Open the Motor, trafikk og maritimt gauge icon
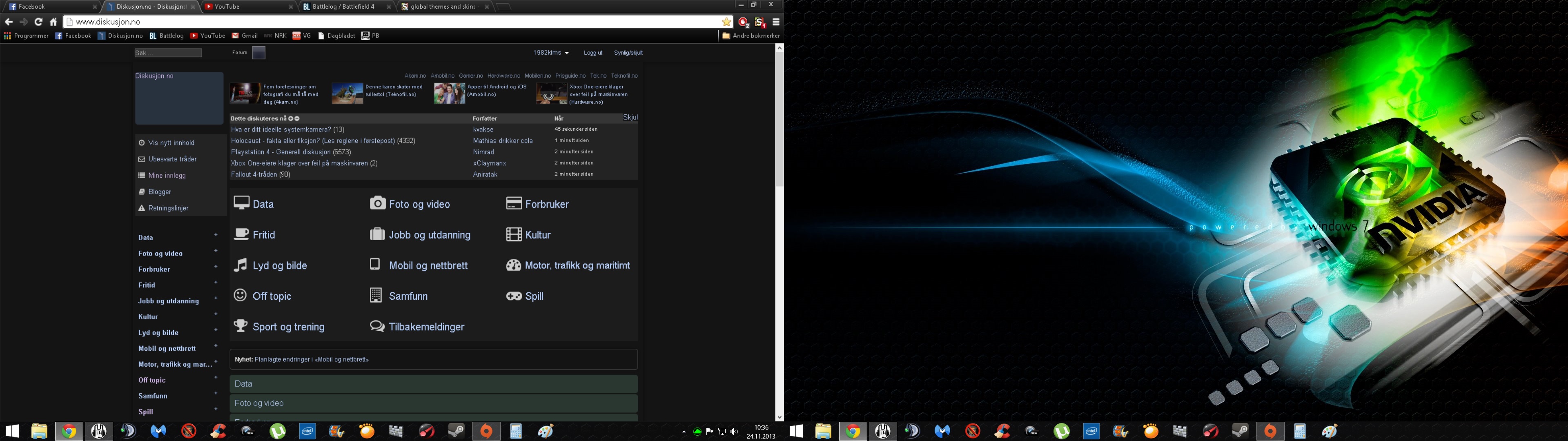 (x=514, y=265)
